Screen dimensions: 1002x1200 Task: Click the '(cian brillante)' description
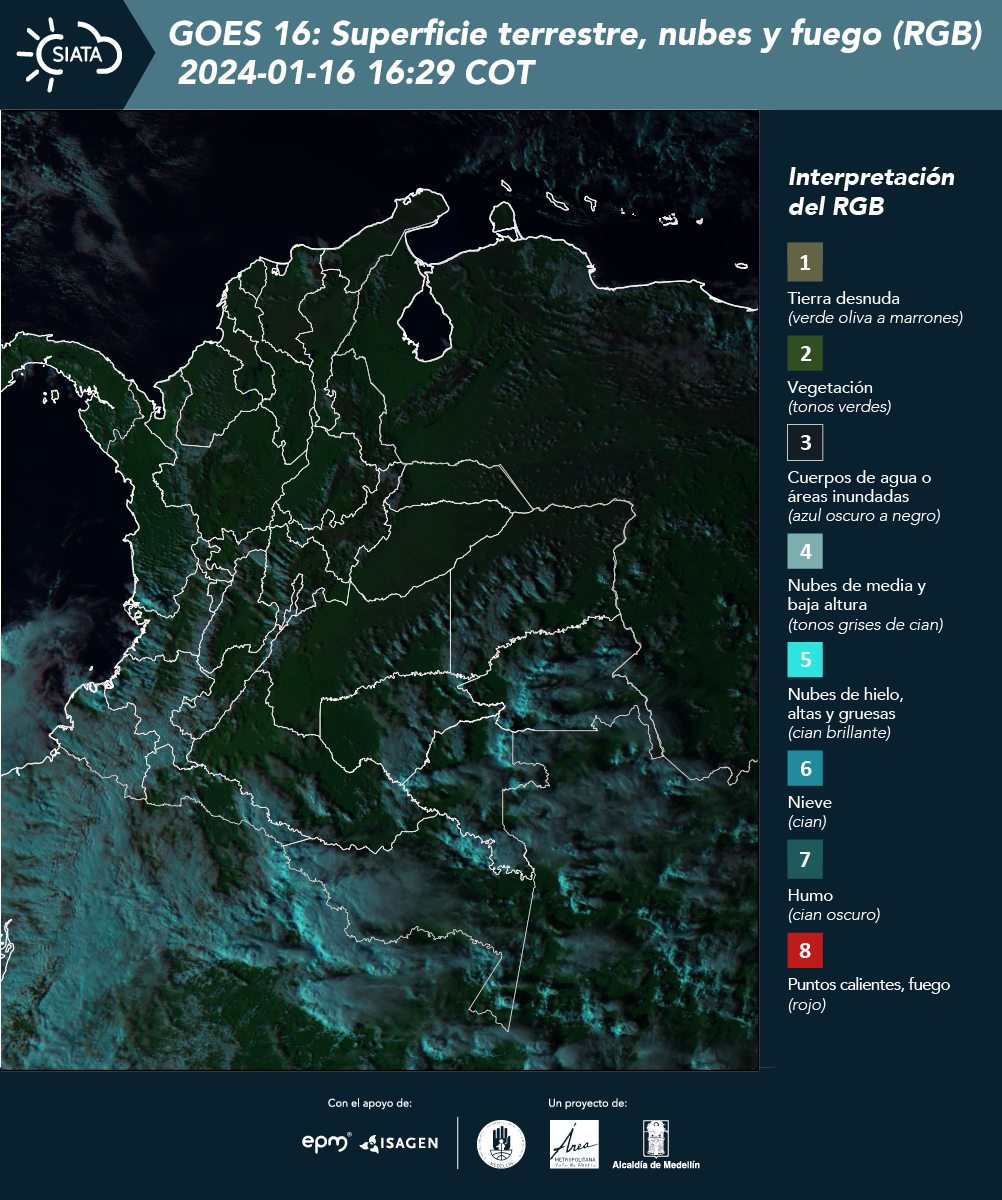pyautogui.click(x=839, y=733)
